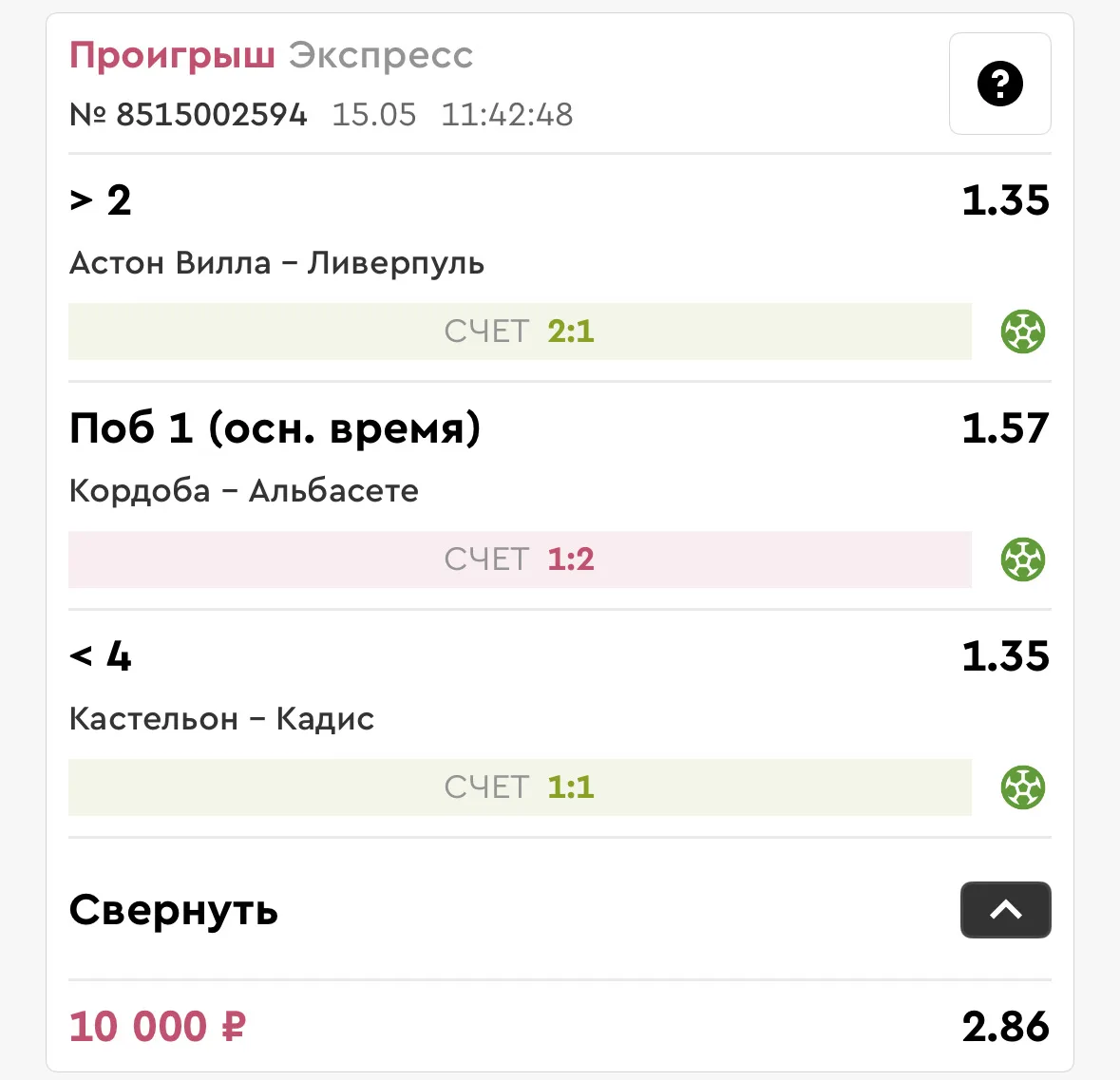Image resolution: width=1120 pixels, height=1080 pixels.
Task: Select the score bar showing 1:1
Action: tap(520, 787)
